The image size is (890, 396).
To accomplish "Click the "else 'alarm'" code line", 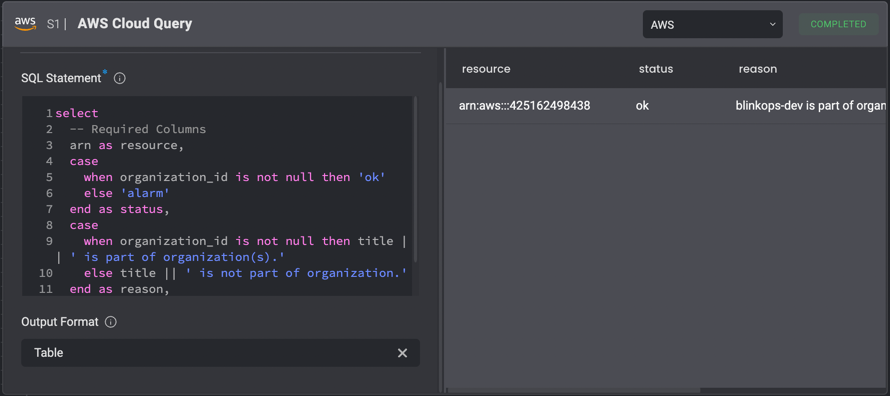I will coord(127,193).
